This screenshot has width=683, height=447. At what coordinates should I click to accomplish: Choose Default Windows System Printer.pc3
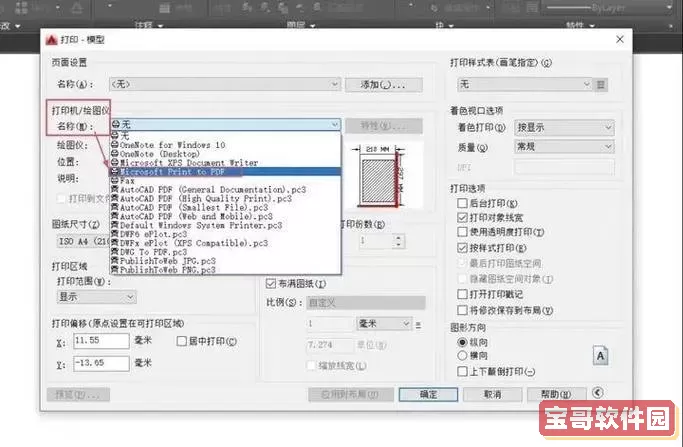click(225, 225)
